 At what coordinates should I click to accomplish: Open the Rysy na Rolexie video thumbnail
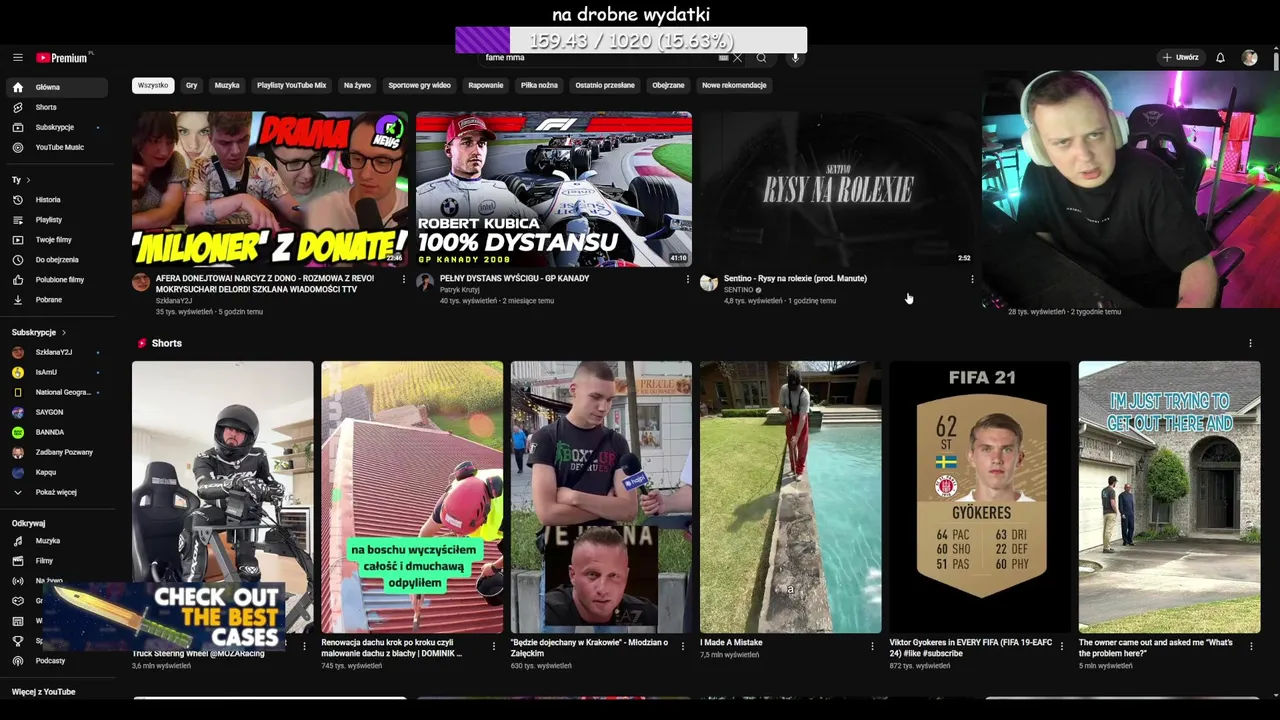click(x=838, y=189)
